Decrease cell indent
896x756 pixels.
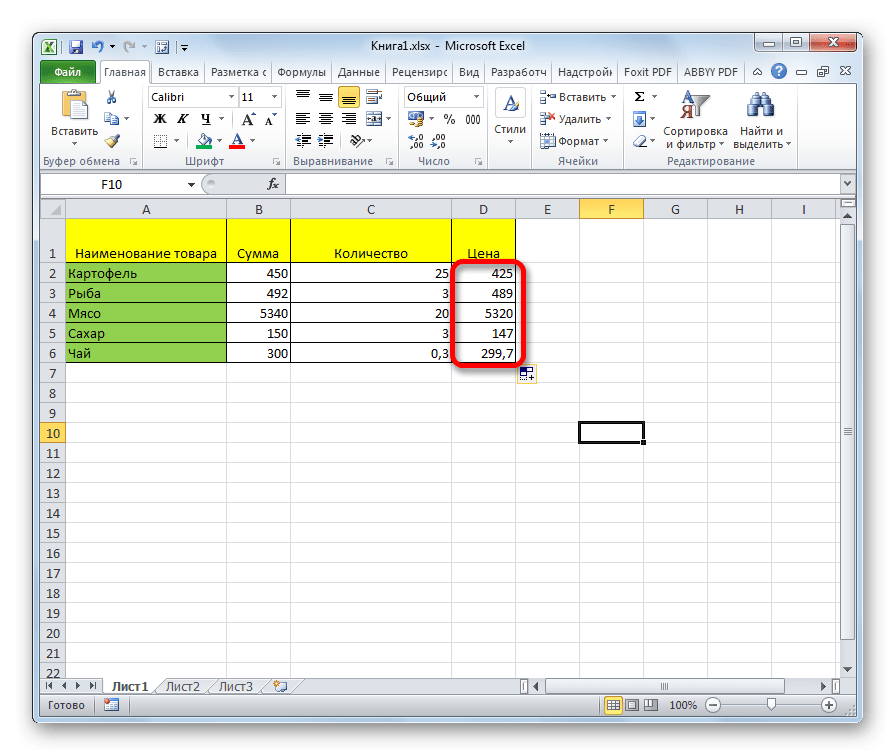coord(303,141)
